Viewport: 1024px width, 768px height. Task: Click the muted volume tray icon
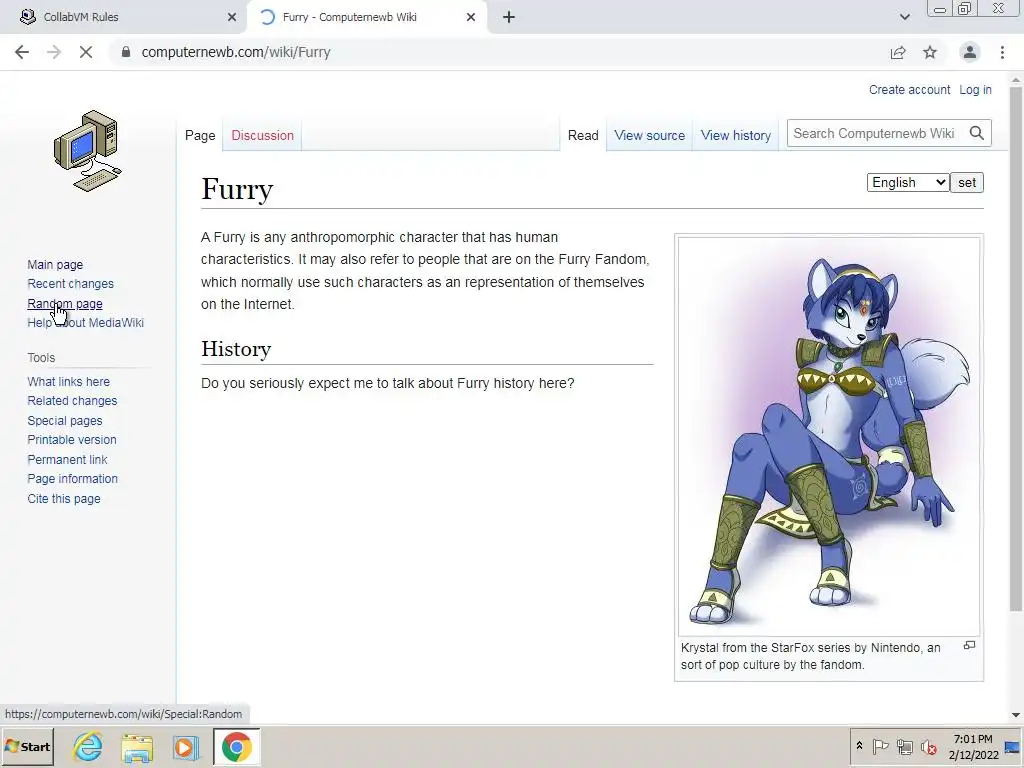928,746
